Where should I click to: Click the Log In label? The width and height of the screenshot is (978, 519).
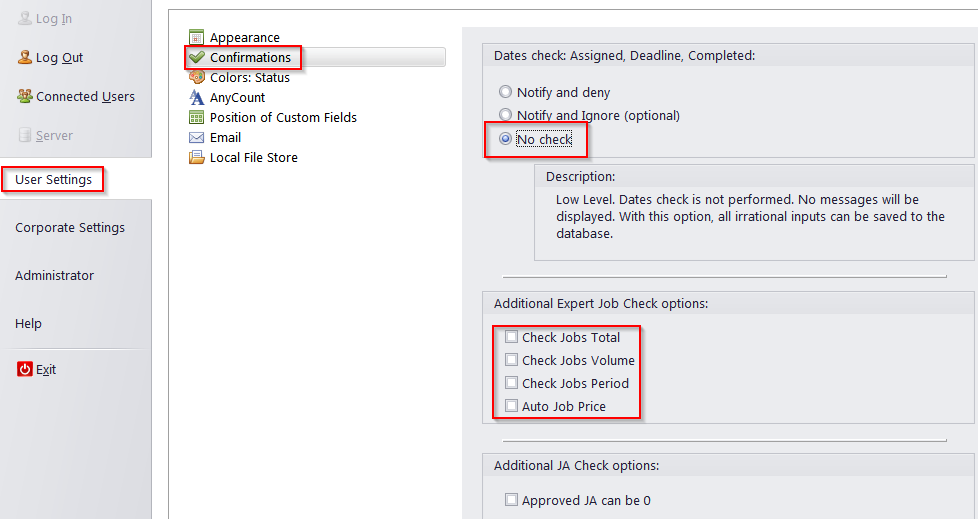tap(54, 19)
